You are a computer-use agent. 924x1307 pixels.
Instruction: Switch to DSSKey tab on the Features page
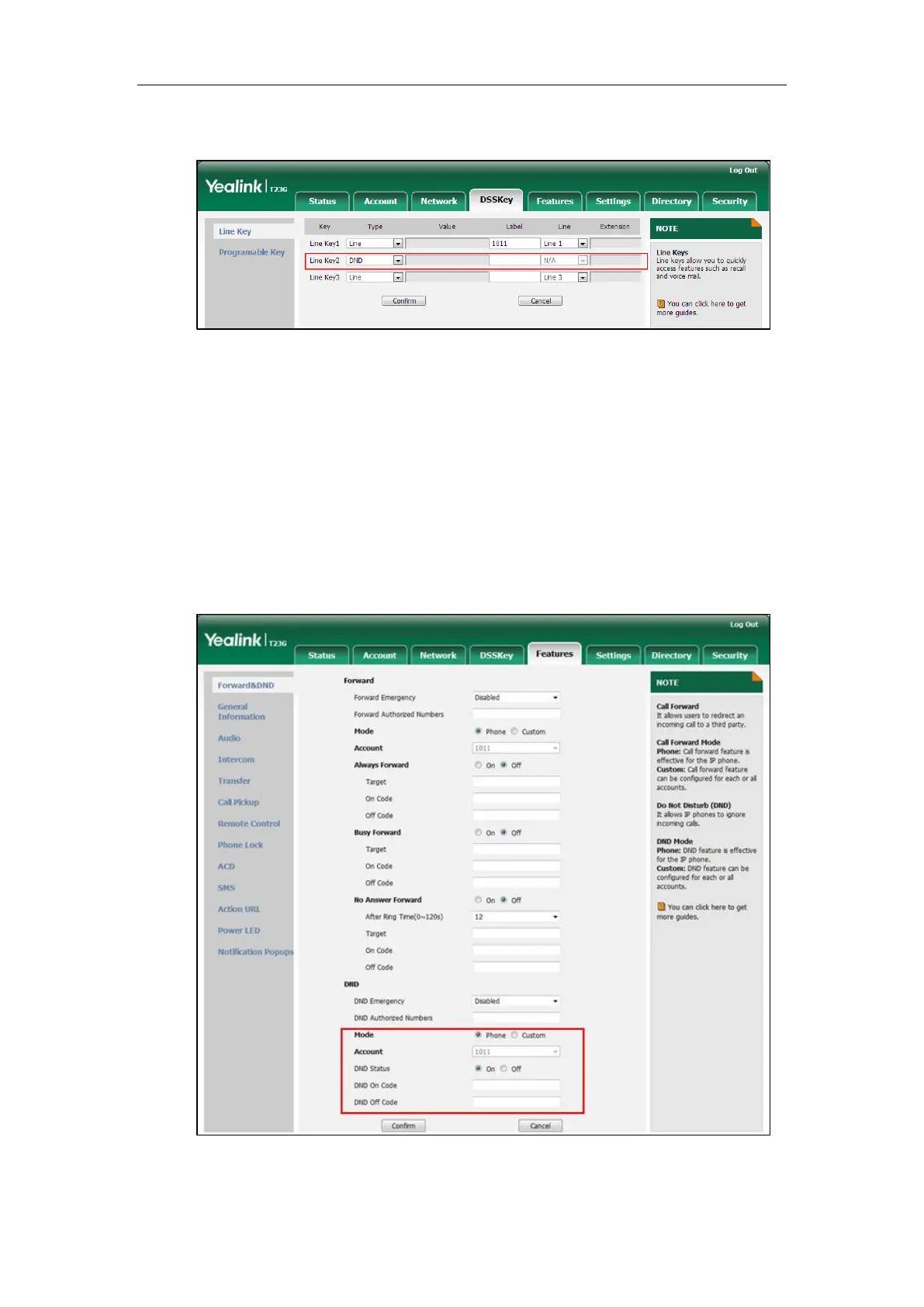coord(497,655)
